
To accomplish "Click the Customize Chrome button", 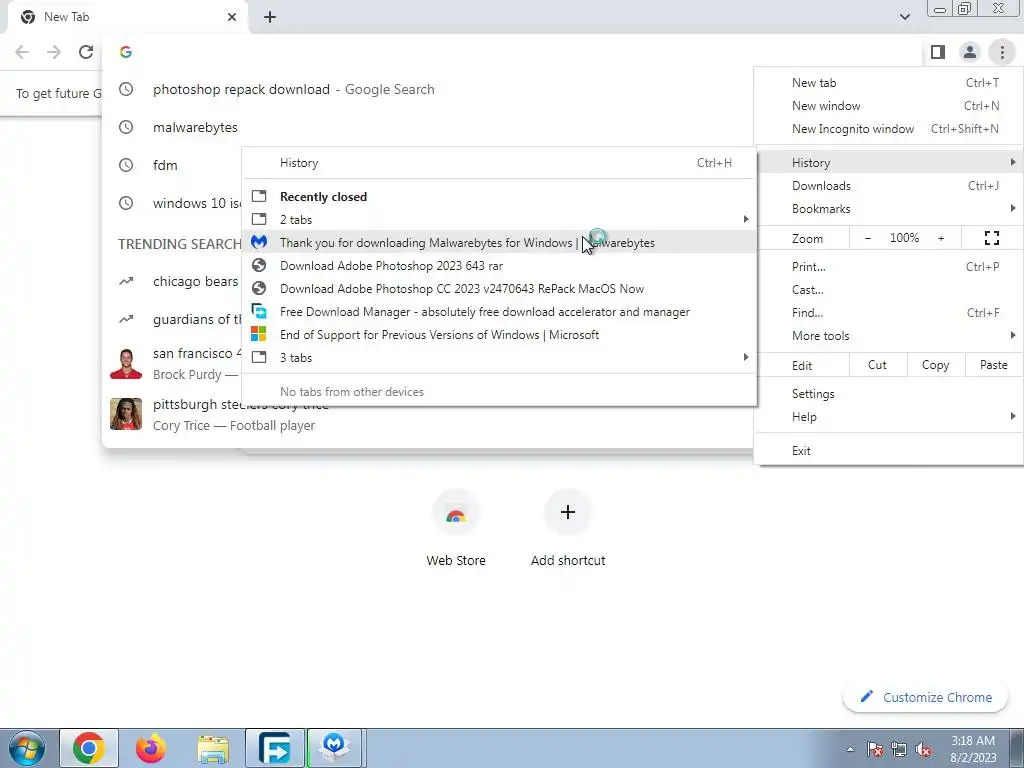I will pyautogui.click(x=926, y=697).
